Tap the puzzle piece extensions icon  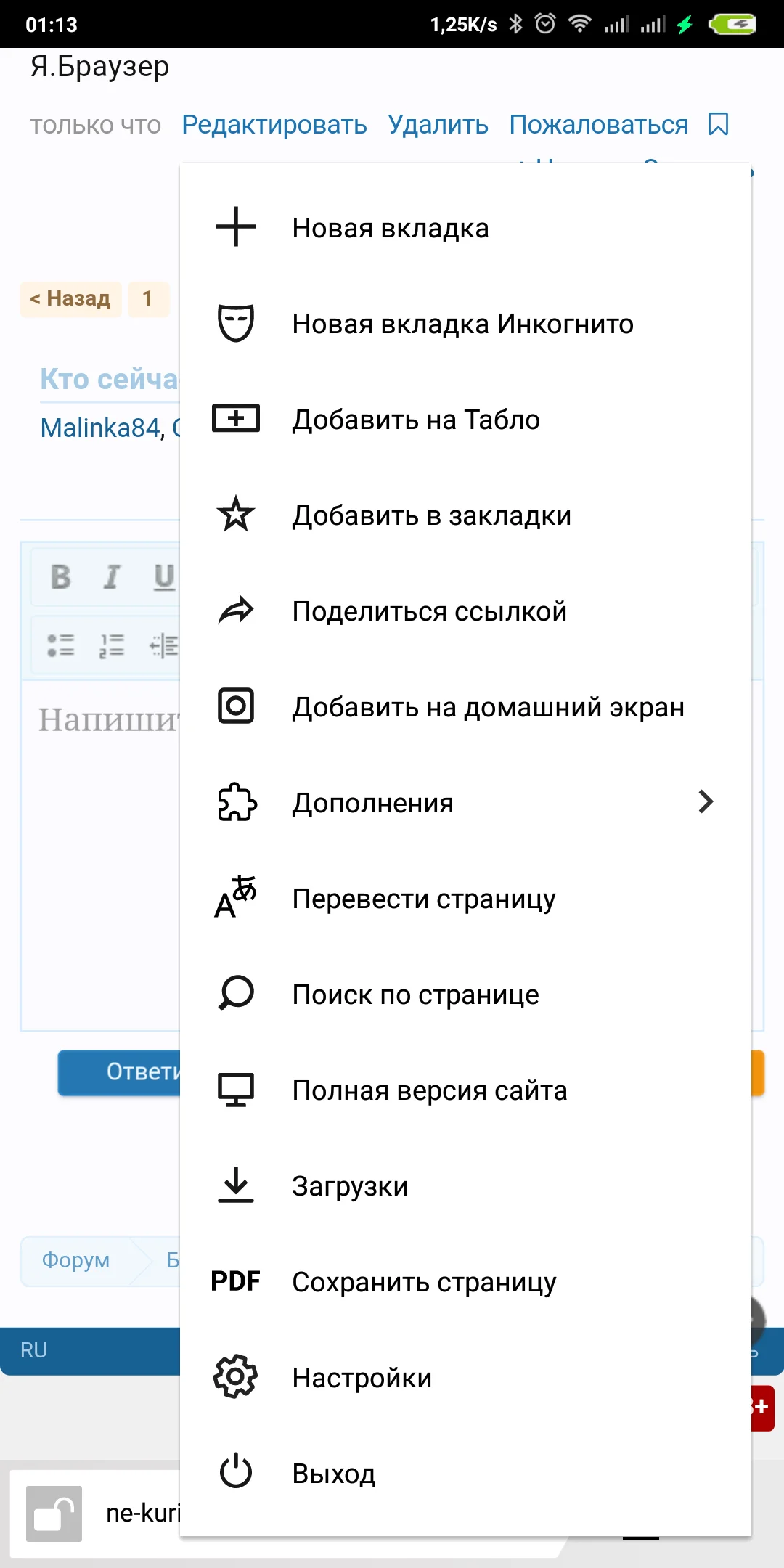(237, 802)
